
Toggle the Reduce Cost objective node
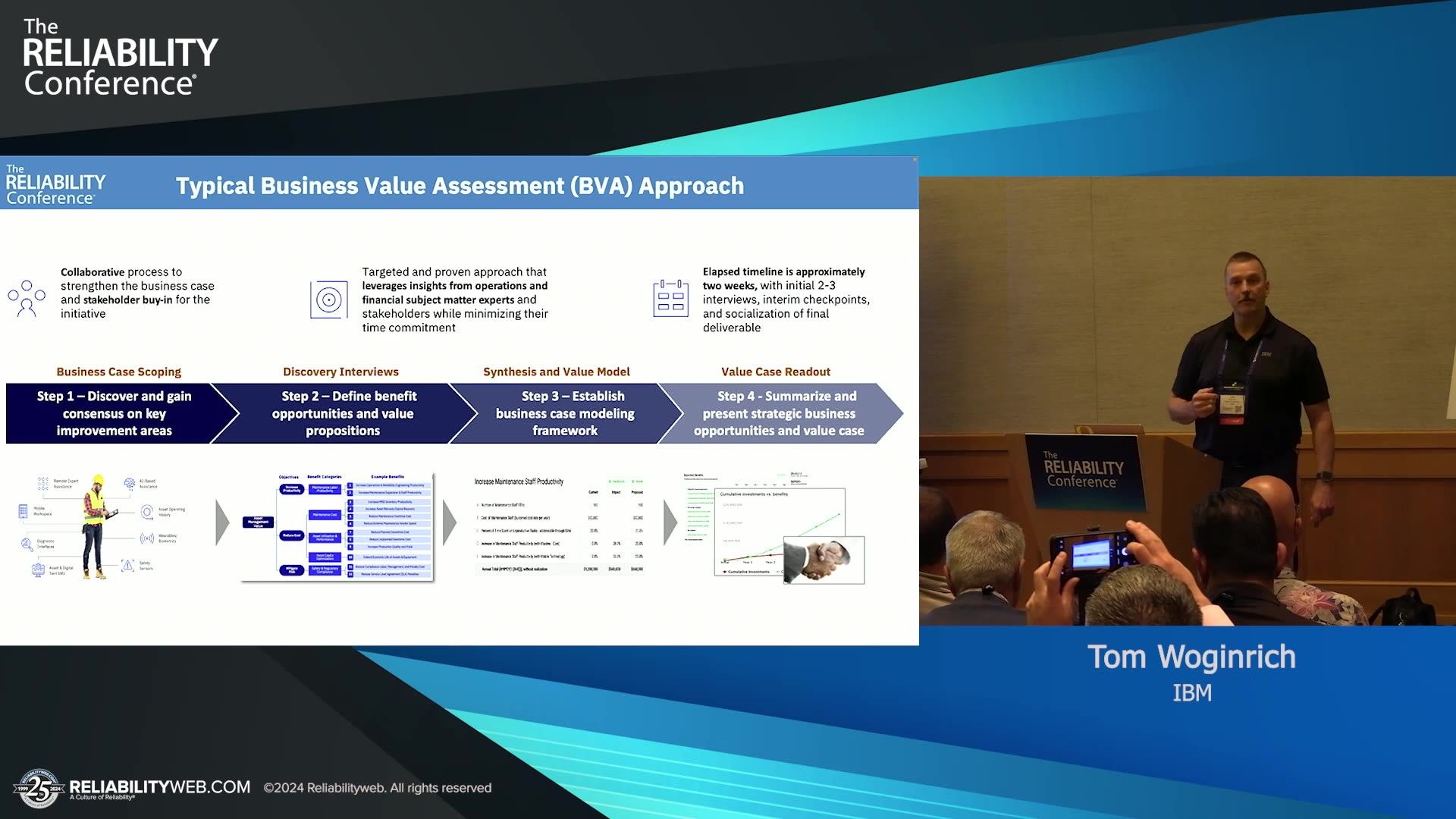pos(293,536)
